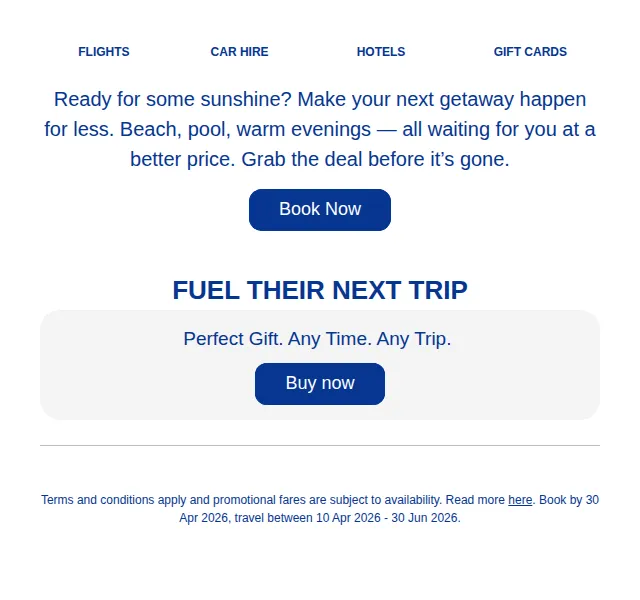Screen dimensions: 640x600
Task: Click the horizontal divider line above terms
Action: point(320,445)
